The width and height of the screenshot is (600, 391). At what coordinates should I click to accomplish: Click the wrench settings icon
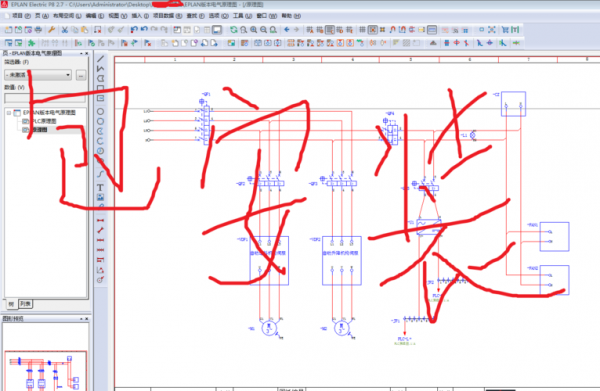(x=51, y=29)
